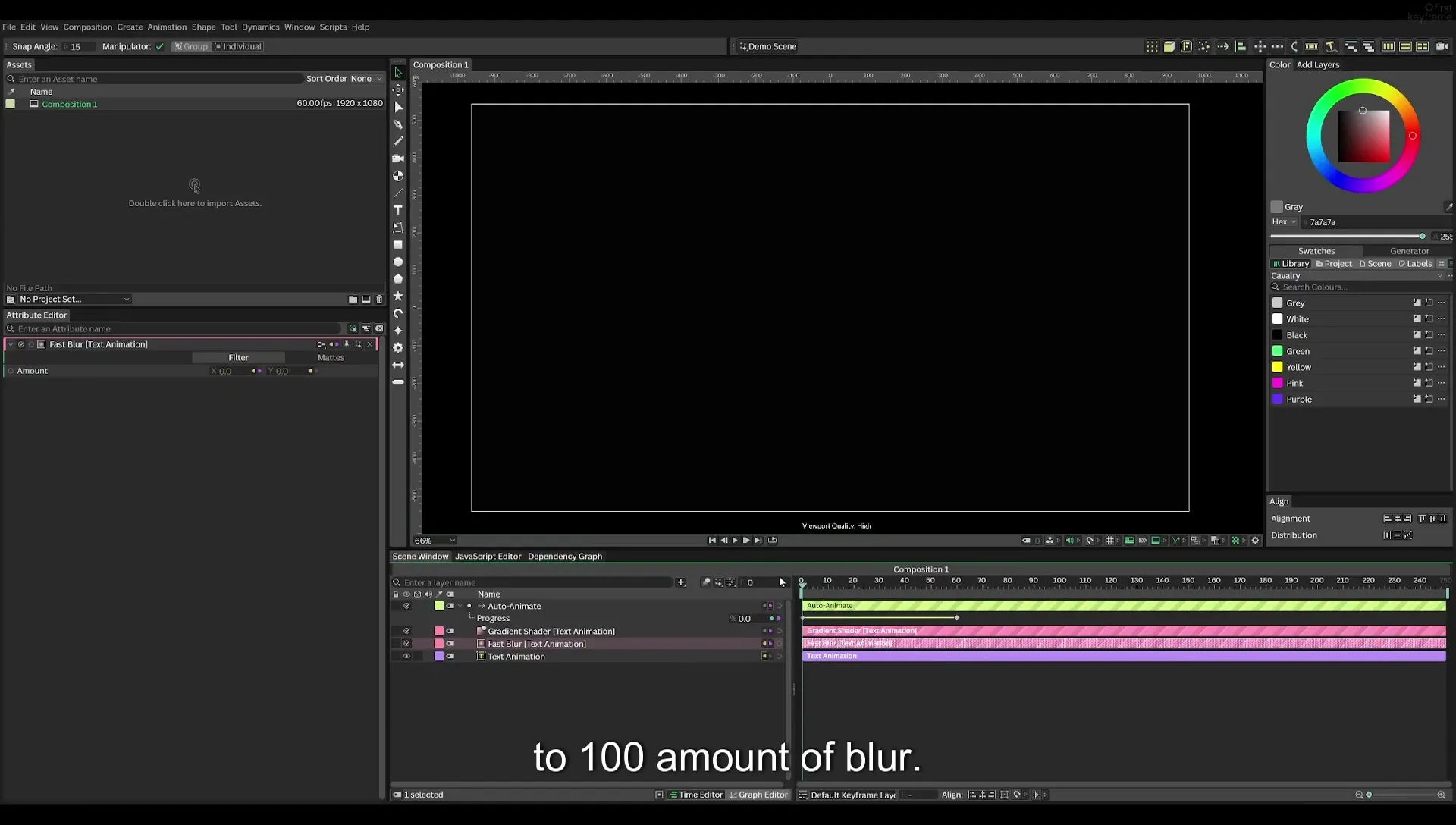Open the Generator tab in Color panel

pyautogui.click(x=1409, y=251)
